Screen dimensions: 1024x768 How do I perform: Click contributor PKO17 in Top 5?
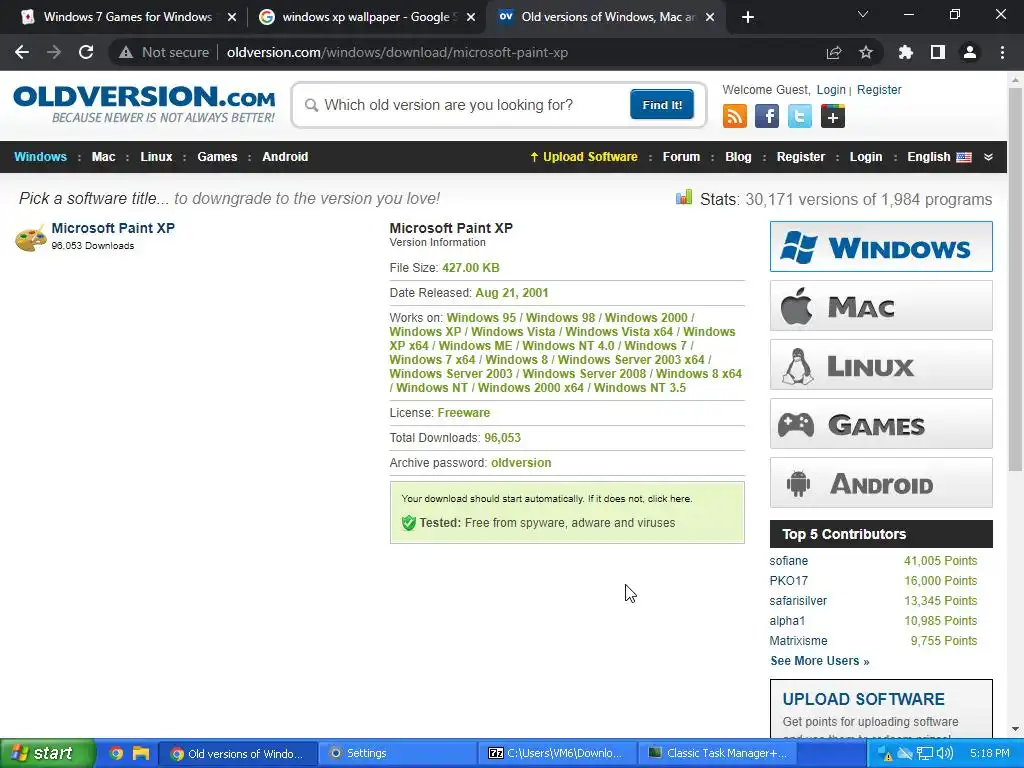(788, 581)
